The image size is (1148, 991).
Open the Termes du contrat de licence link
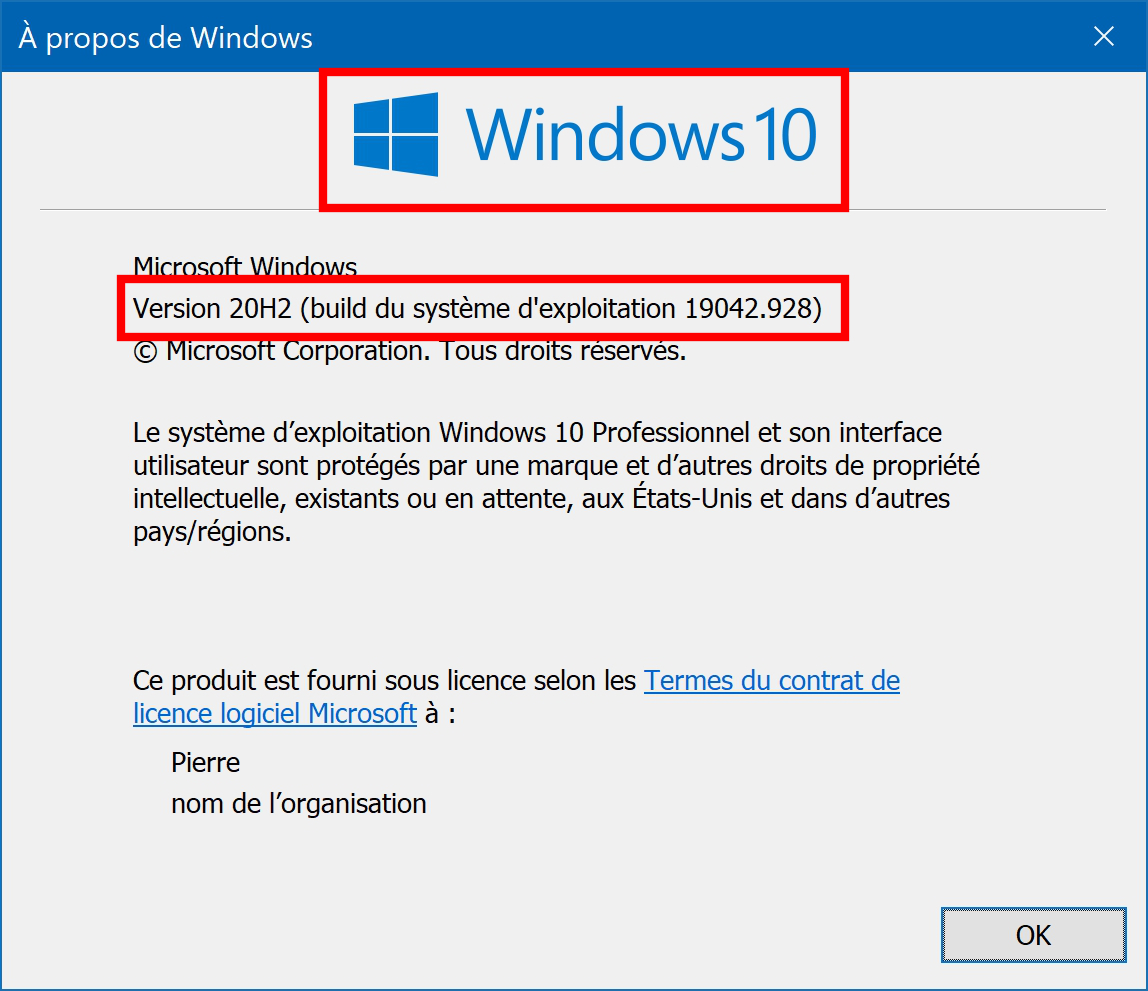click(x=772, y=681)
